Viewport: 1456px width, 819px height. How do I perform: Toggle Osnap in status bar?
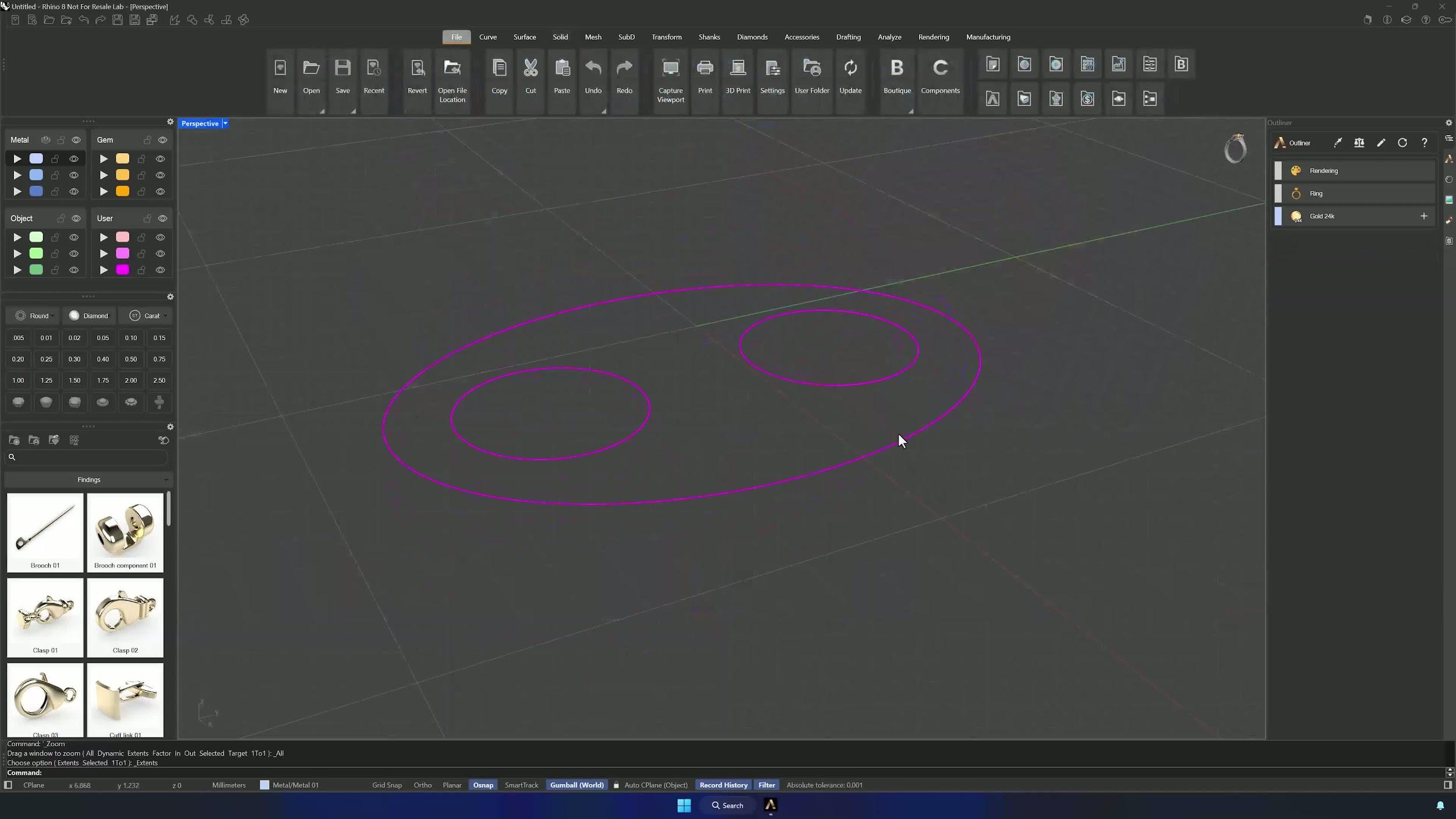tap(483, 785)
